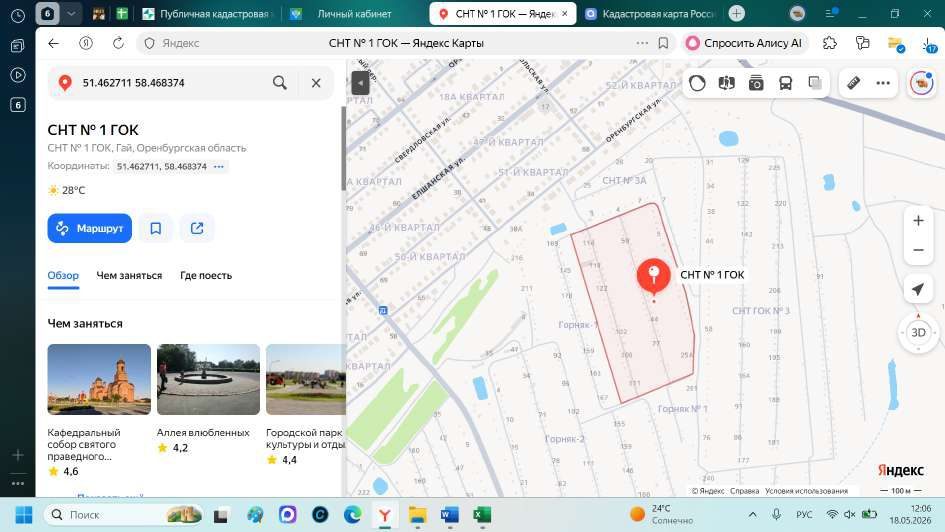Viewport: 945px width, 532px height.
Task: Toggle the 3D map view
Action: click(x=918, y=333)
